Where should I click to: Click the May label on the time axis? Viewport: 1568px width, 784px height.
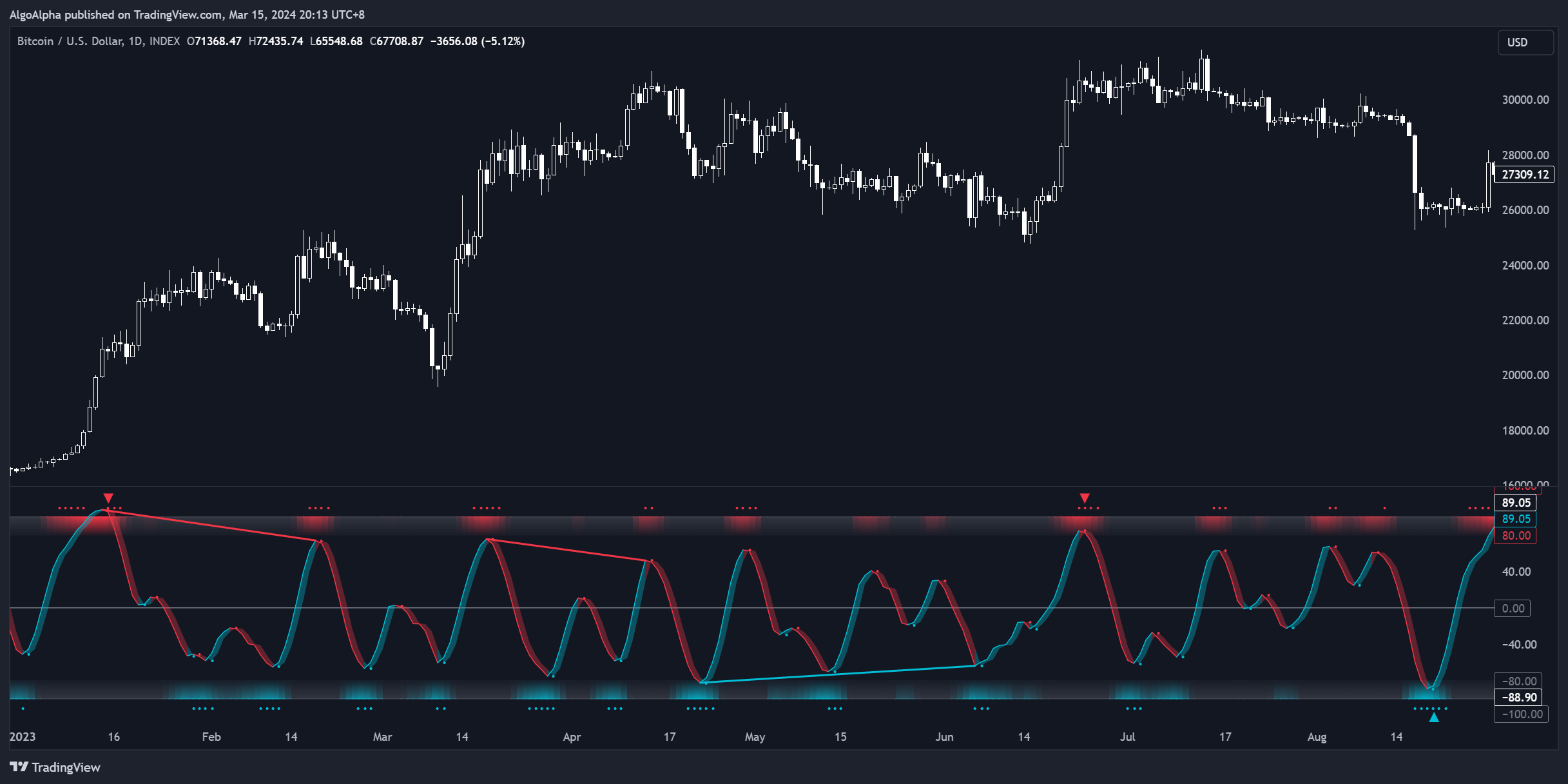(x=755, y=736)
